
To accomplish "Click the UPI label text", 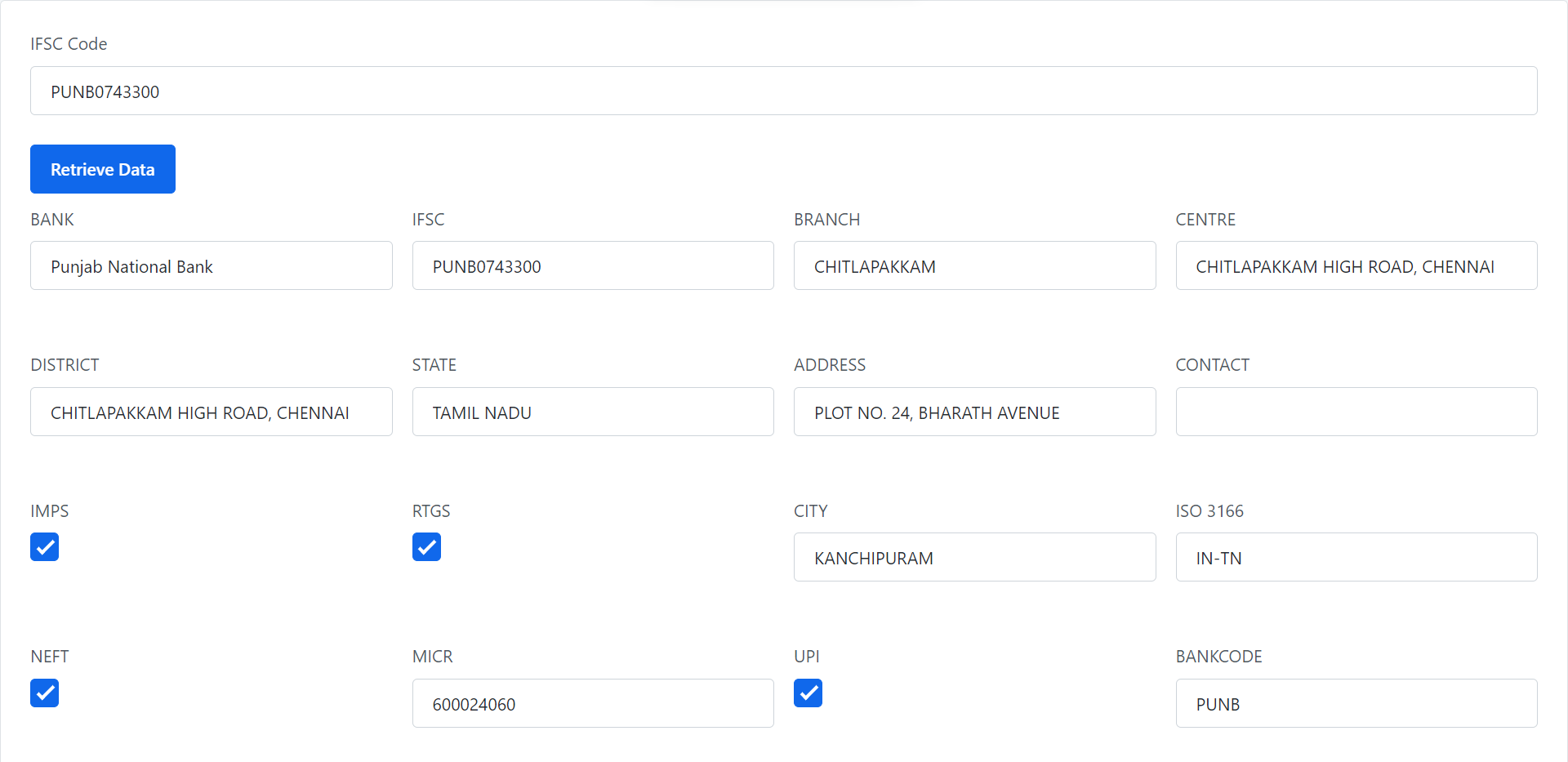I will pyautogui.click(x=806, y=657).
